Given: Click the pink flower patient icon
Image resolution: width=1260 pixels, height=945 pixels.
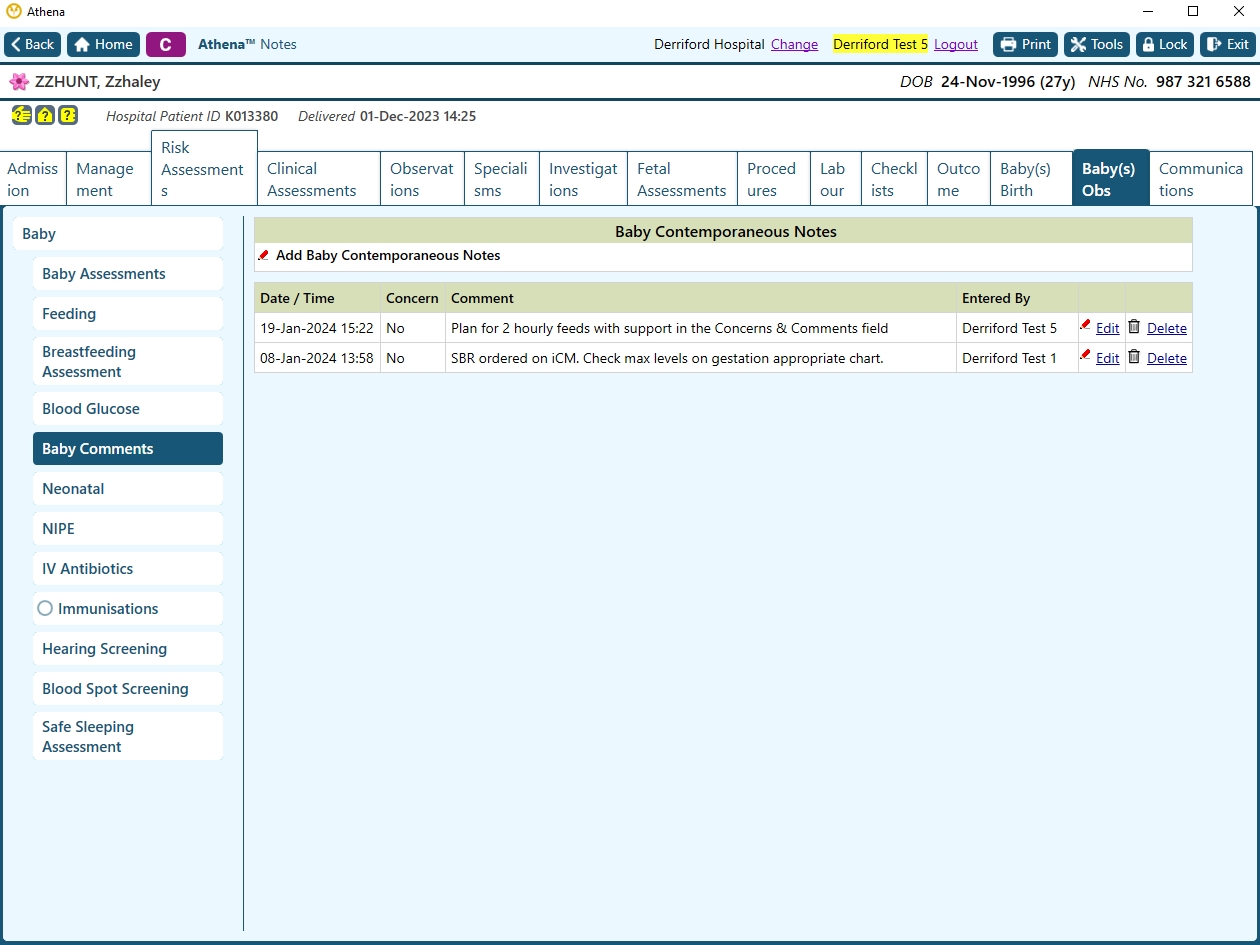Looking at the screenshot, I should [x=19, y=82].
